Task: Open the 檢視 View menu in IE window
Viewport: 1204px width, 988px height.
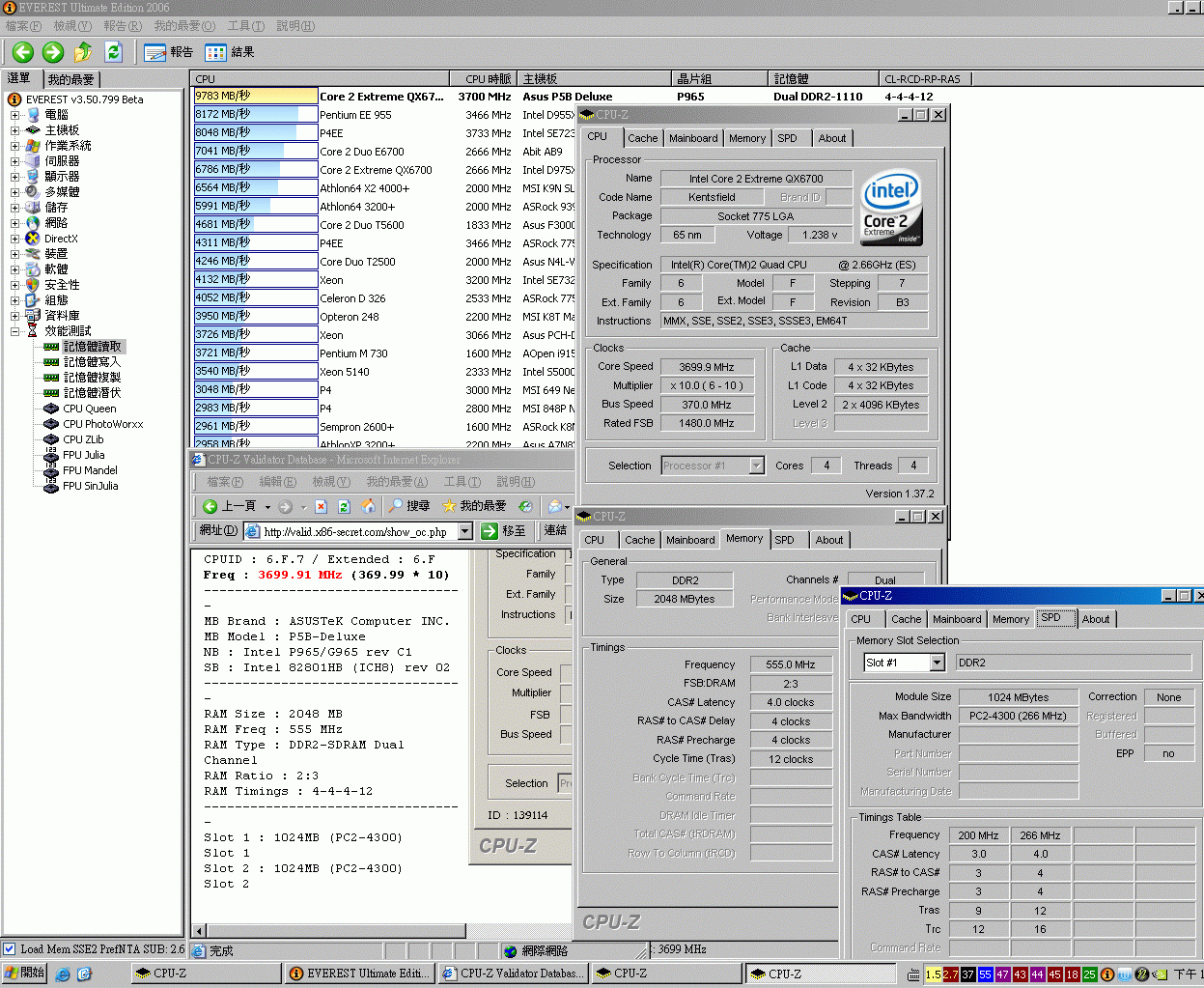Action: [x=331, y=482]
